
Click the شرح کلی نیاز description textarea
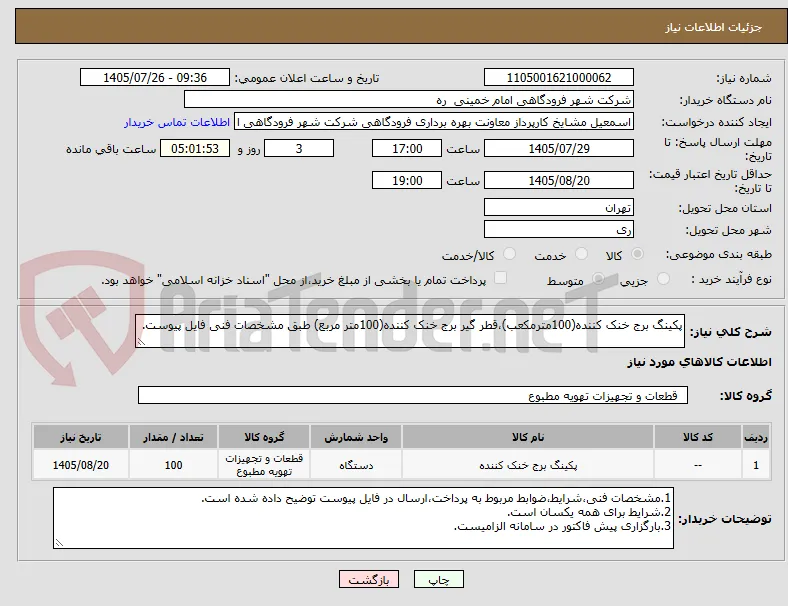point(410,331)
